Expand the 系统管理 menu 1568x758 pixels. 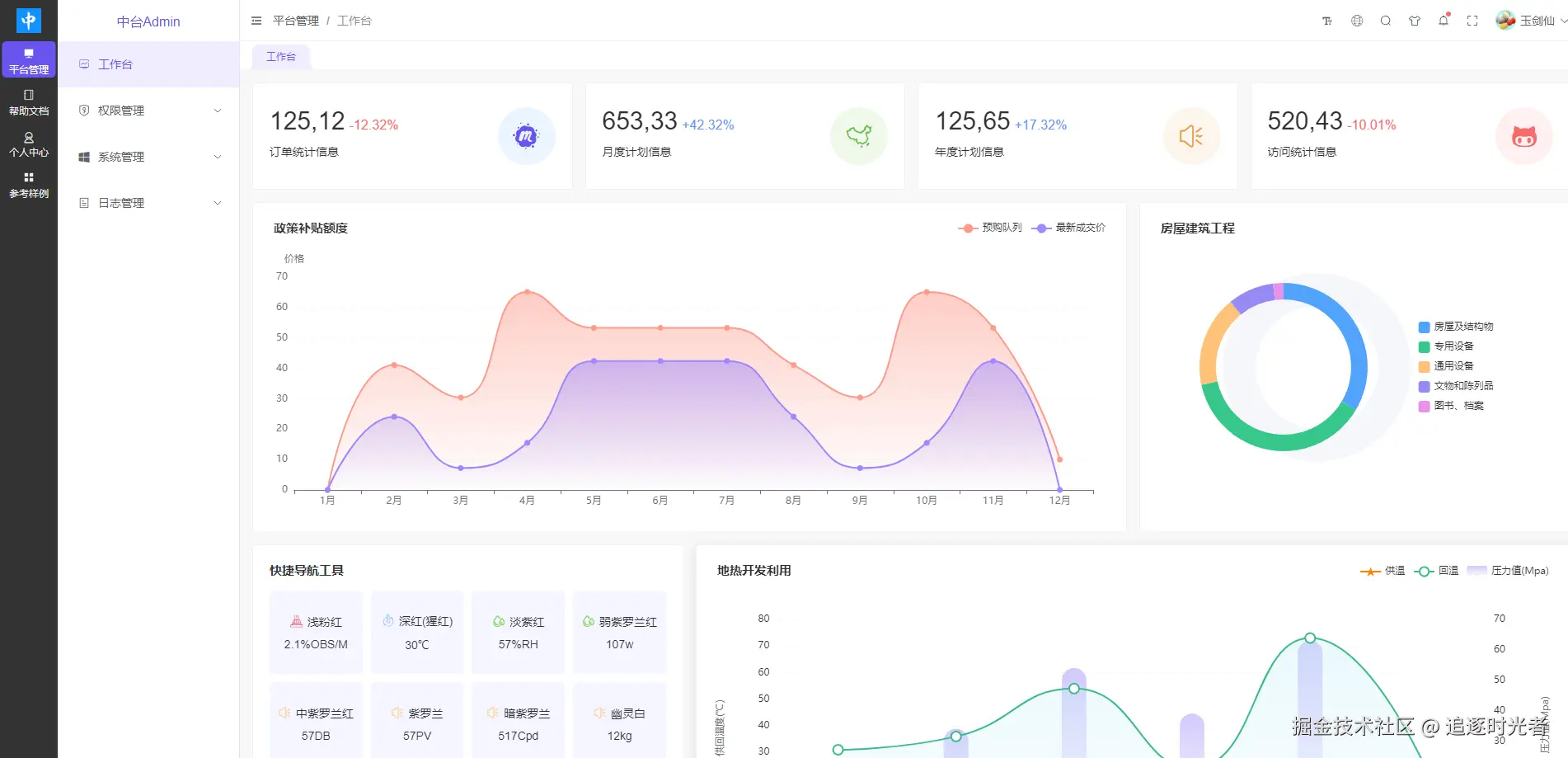[148, 157]
